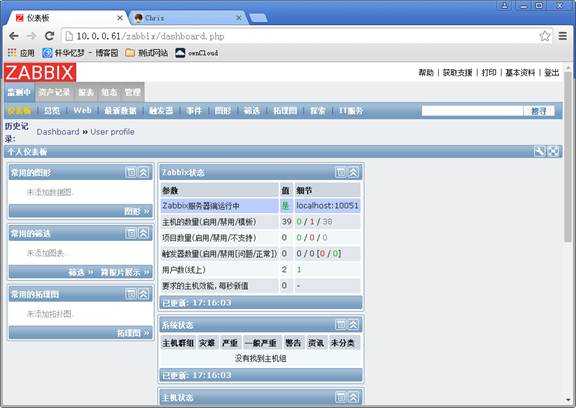Open a new browser tab

tap(258, 18)
